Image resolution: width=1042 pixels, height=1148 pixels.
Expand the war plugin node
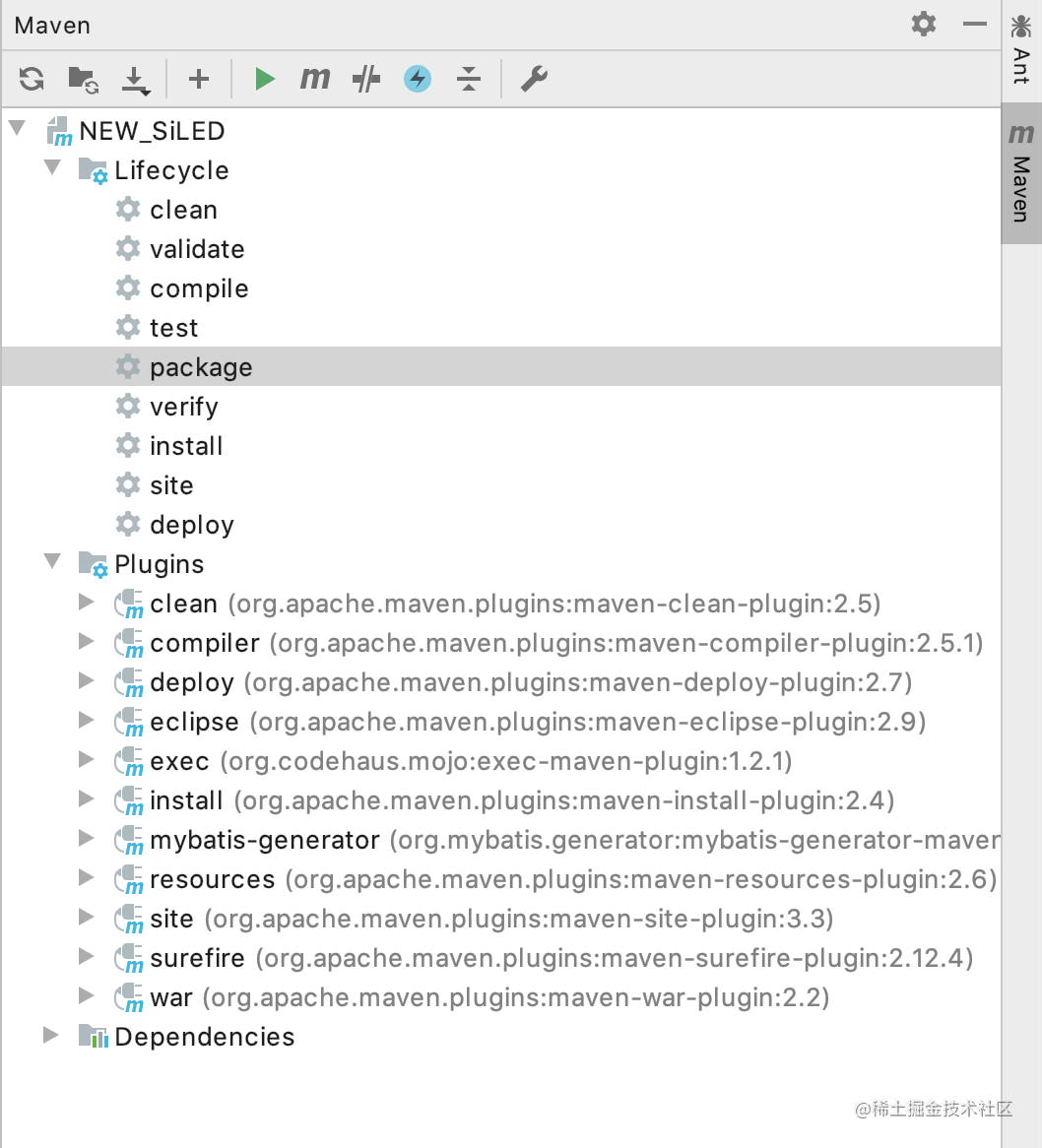pyautogui.click(x=87, y=995)
